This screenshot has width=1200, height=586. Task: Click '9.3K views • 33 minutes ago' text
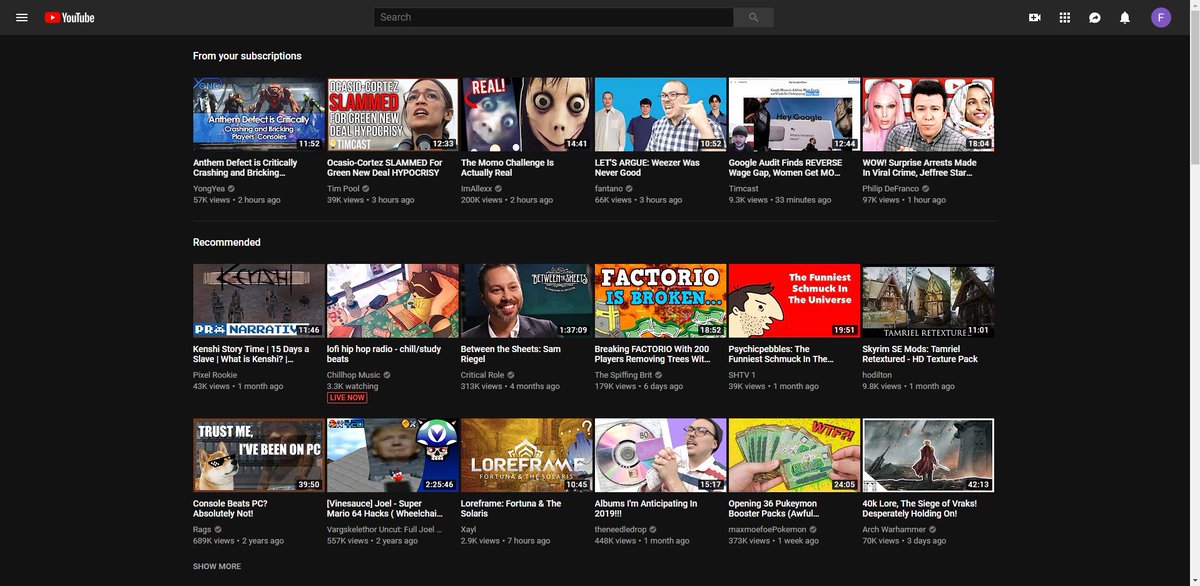pos(780,200)
